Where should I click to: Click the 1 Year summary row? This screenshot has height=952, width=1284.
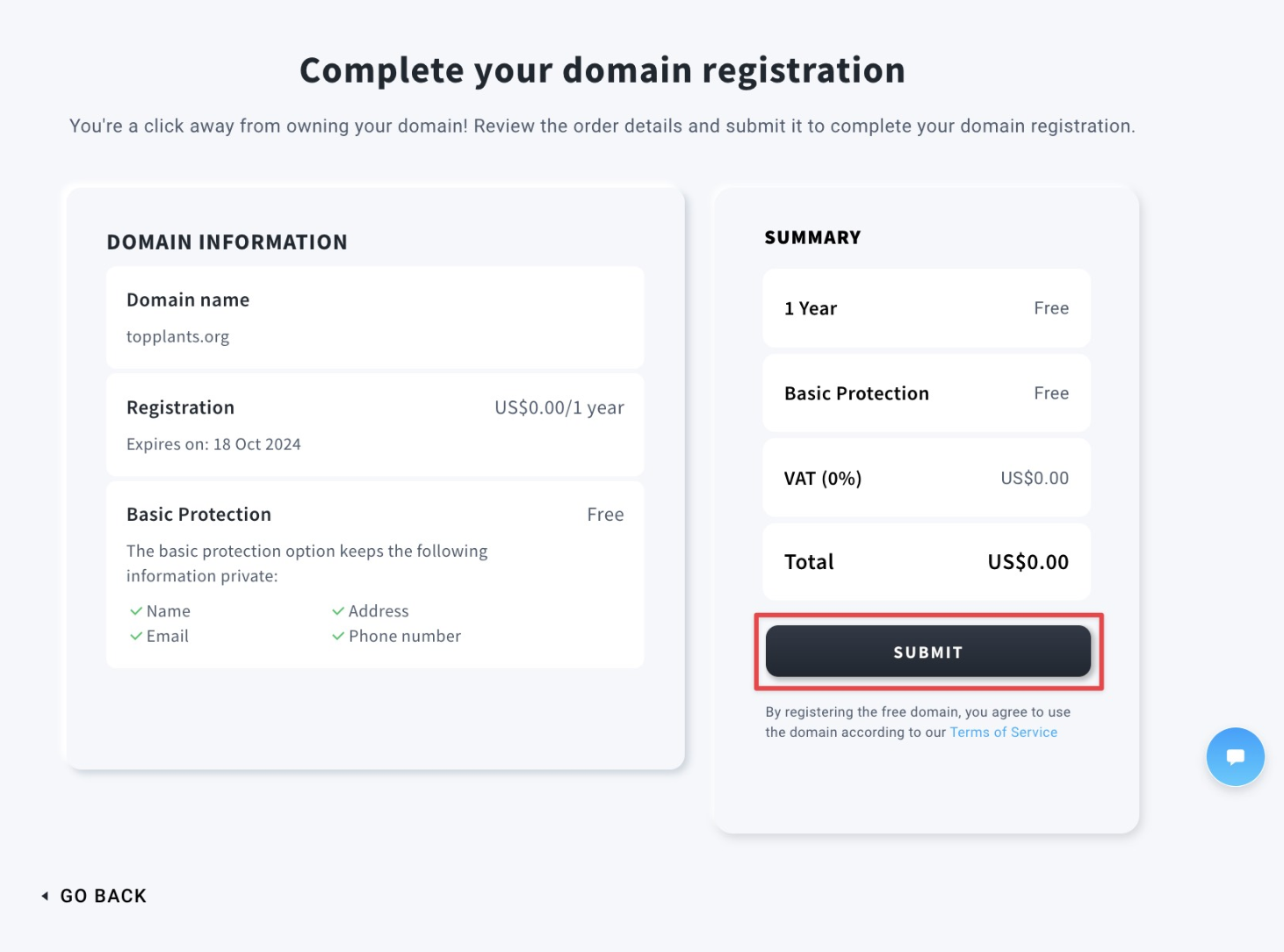click(x=927, y=308)
